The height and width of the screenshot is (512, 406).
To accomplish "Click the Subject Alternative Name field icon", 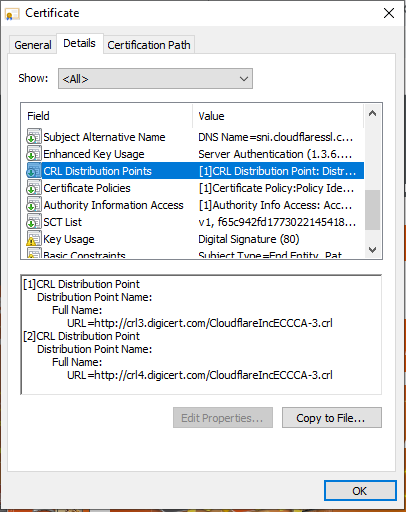I will tap(34, 137).
